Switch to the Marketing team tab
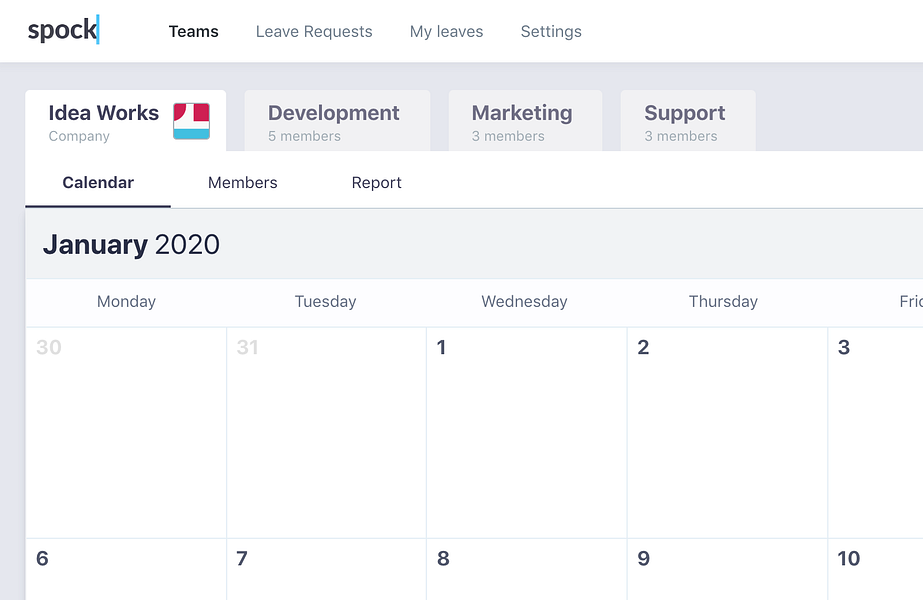This screenshot has height=600, width=923. click(x=525, y=121)
